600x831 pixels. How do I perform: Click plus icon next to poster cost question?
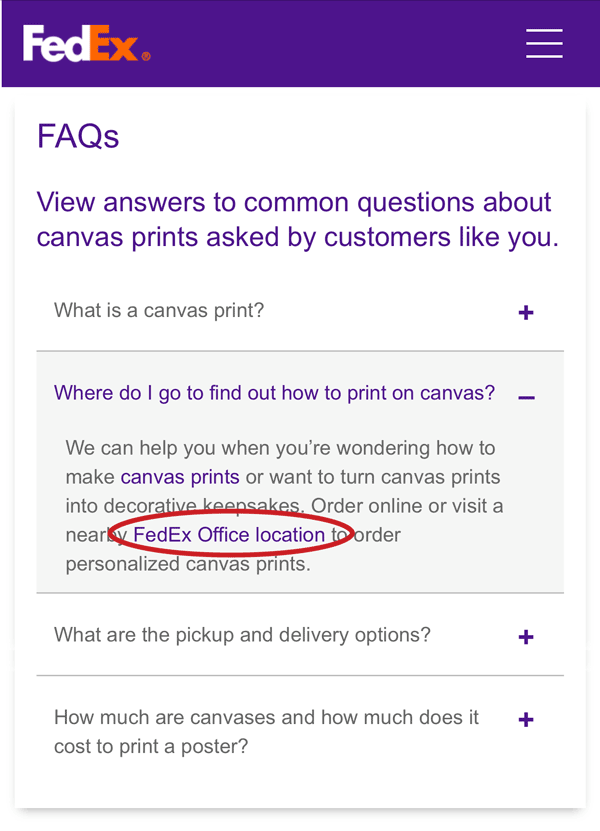pyautogui.click(x=526, y=719)
